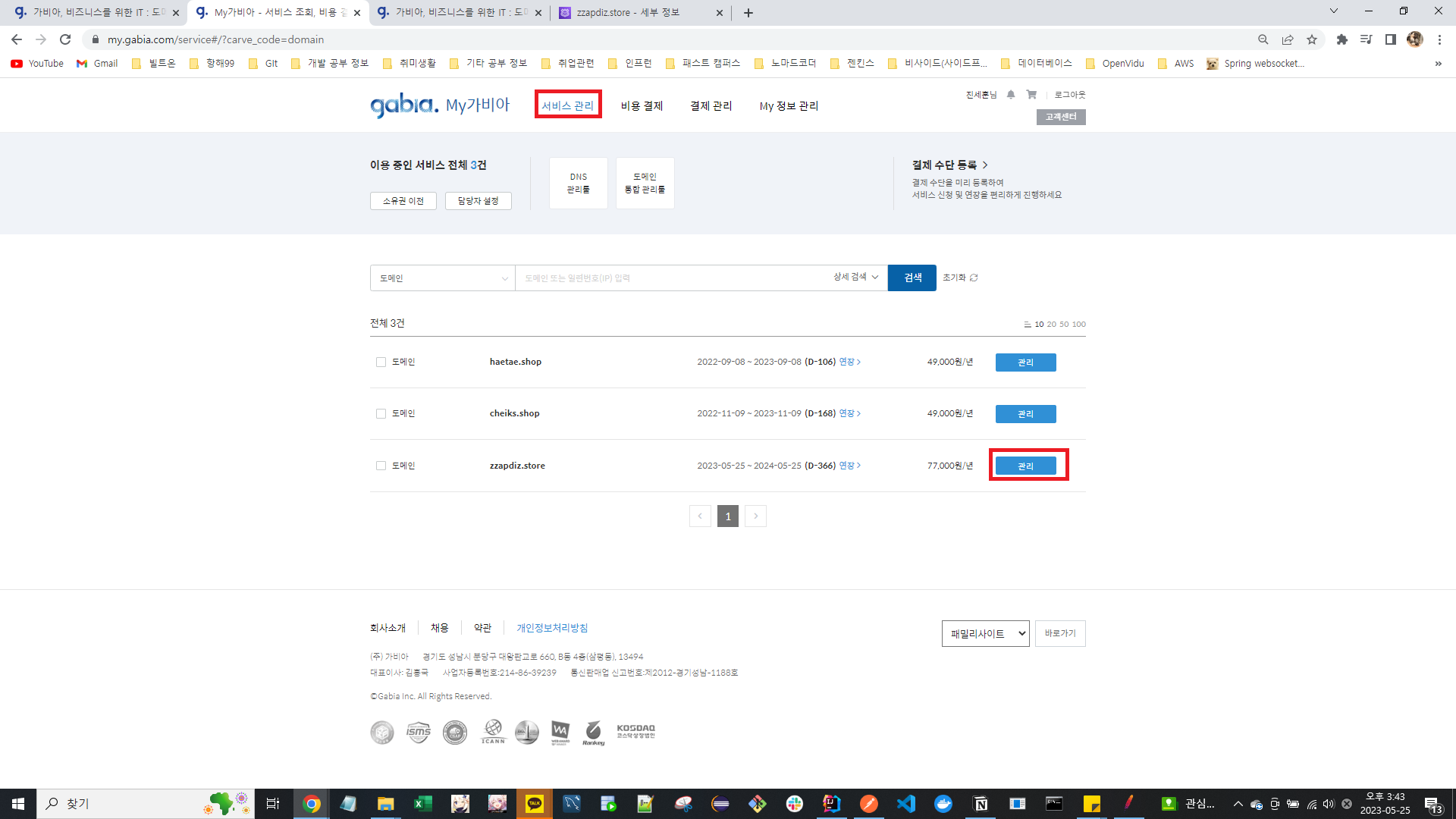1456x819 pixels.
Task: Open the shopping cart icon
Action: pyautogui.click(x=1031, y=95)
